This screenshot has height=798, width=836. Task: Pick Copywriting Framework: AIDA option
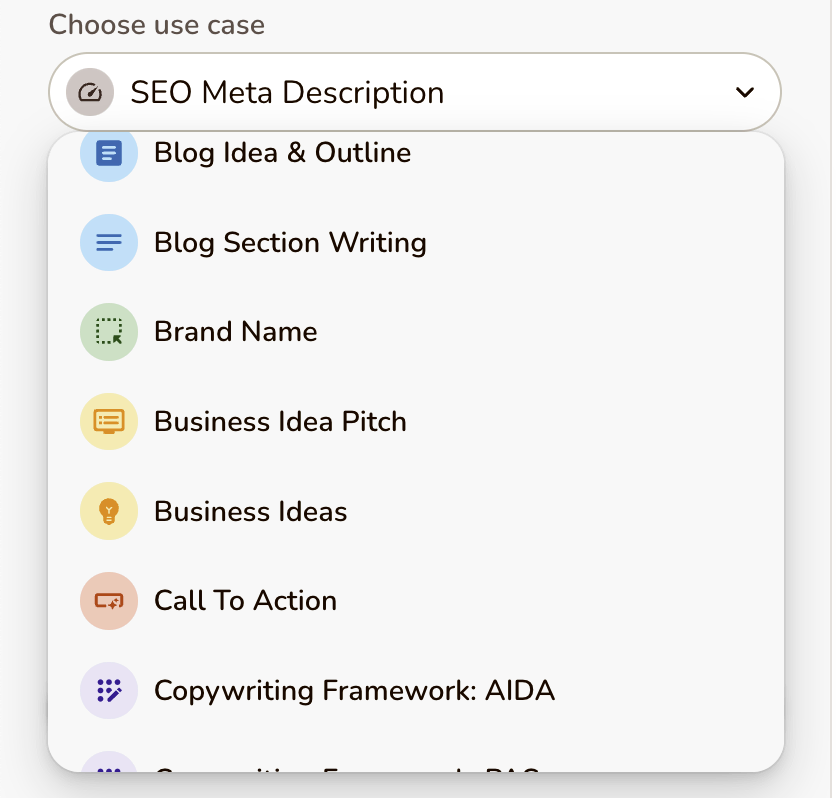354,690
